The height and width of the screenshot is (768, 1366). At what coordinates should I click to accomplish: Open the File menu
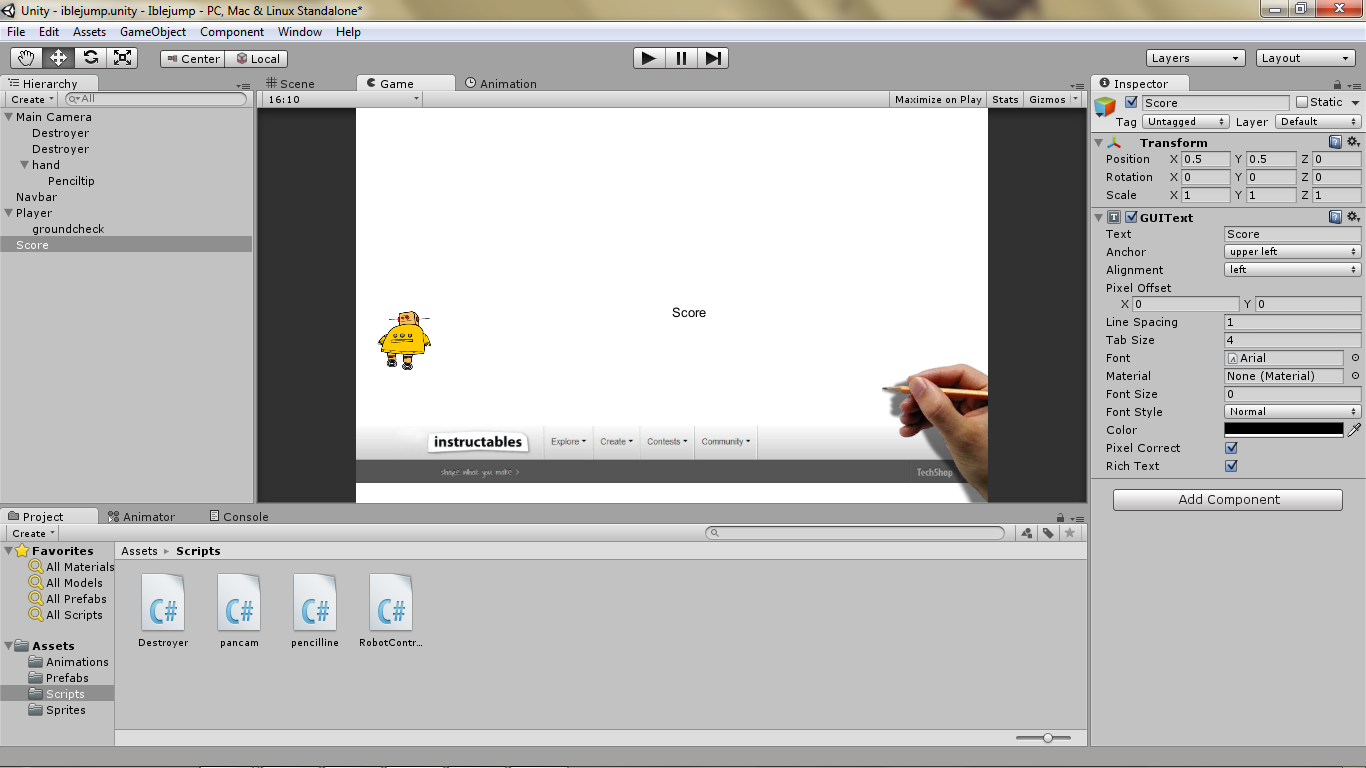click(x=16, y=32)
